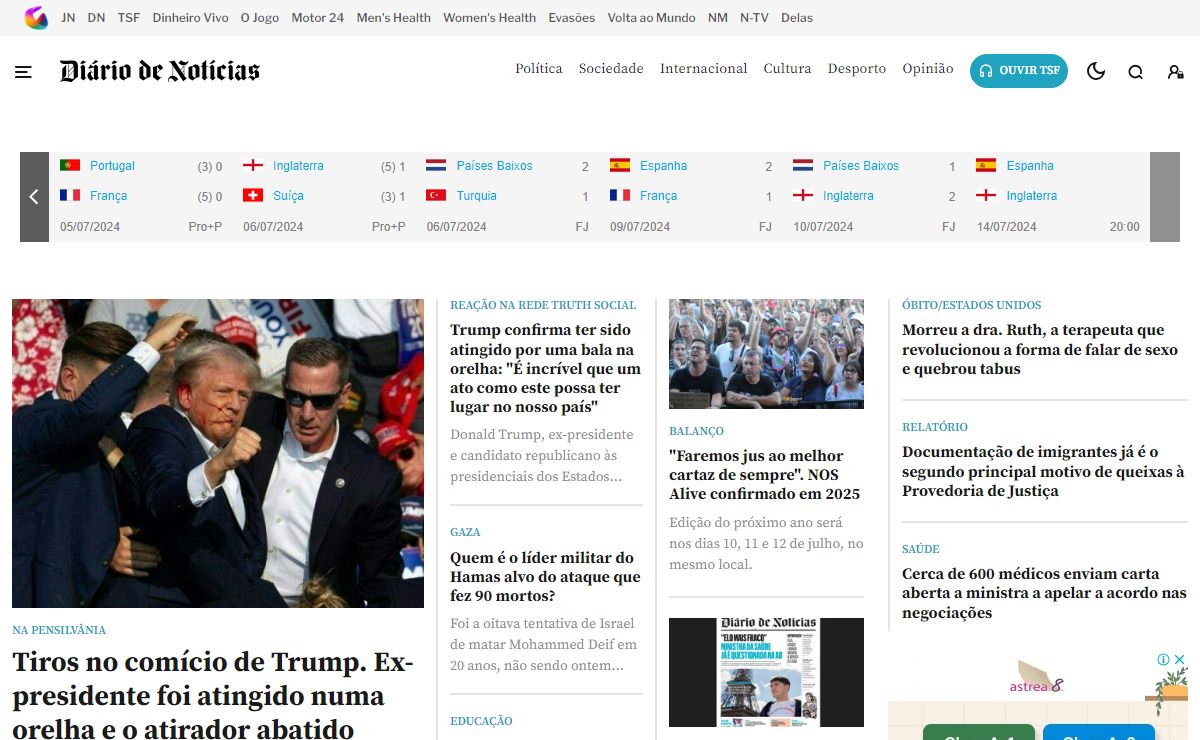Image resolution: width=1200 pixels, height=740 pixels.
Task: Open the Desporto section
Action: pyautogui.click(x=857, y=69)
